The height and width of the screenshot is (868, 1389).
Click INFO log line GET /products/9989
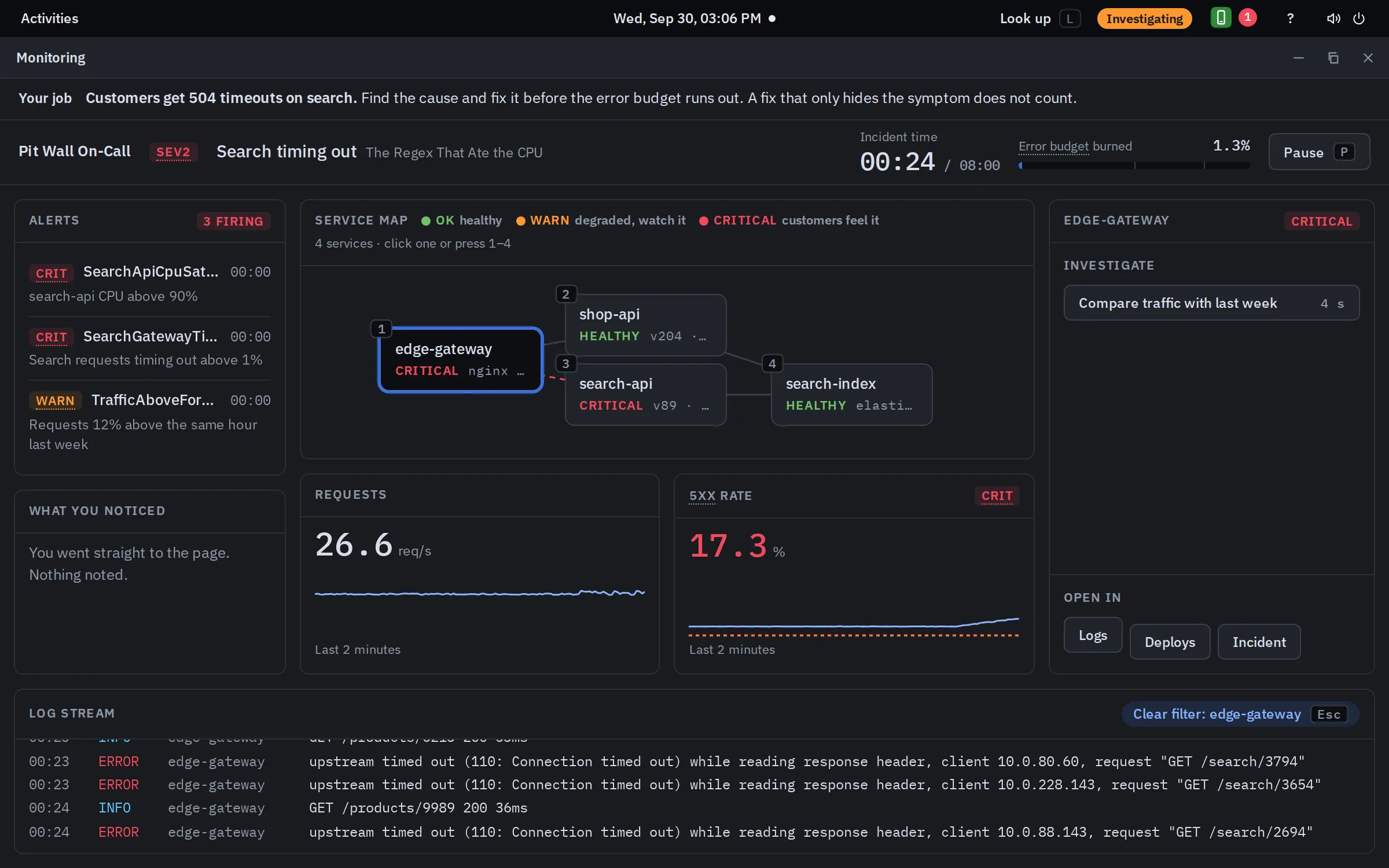click(x=694, y=808)
